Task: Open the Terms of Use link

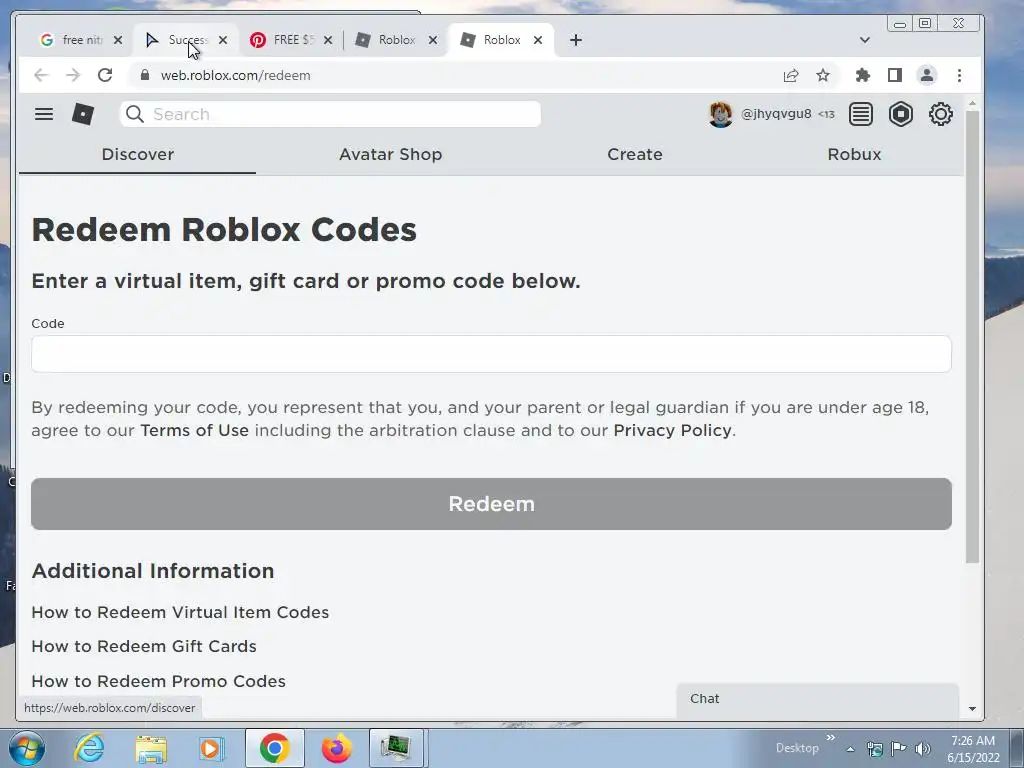Action: click(x=194, y=430)
